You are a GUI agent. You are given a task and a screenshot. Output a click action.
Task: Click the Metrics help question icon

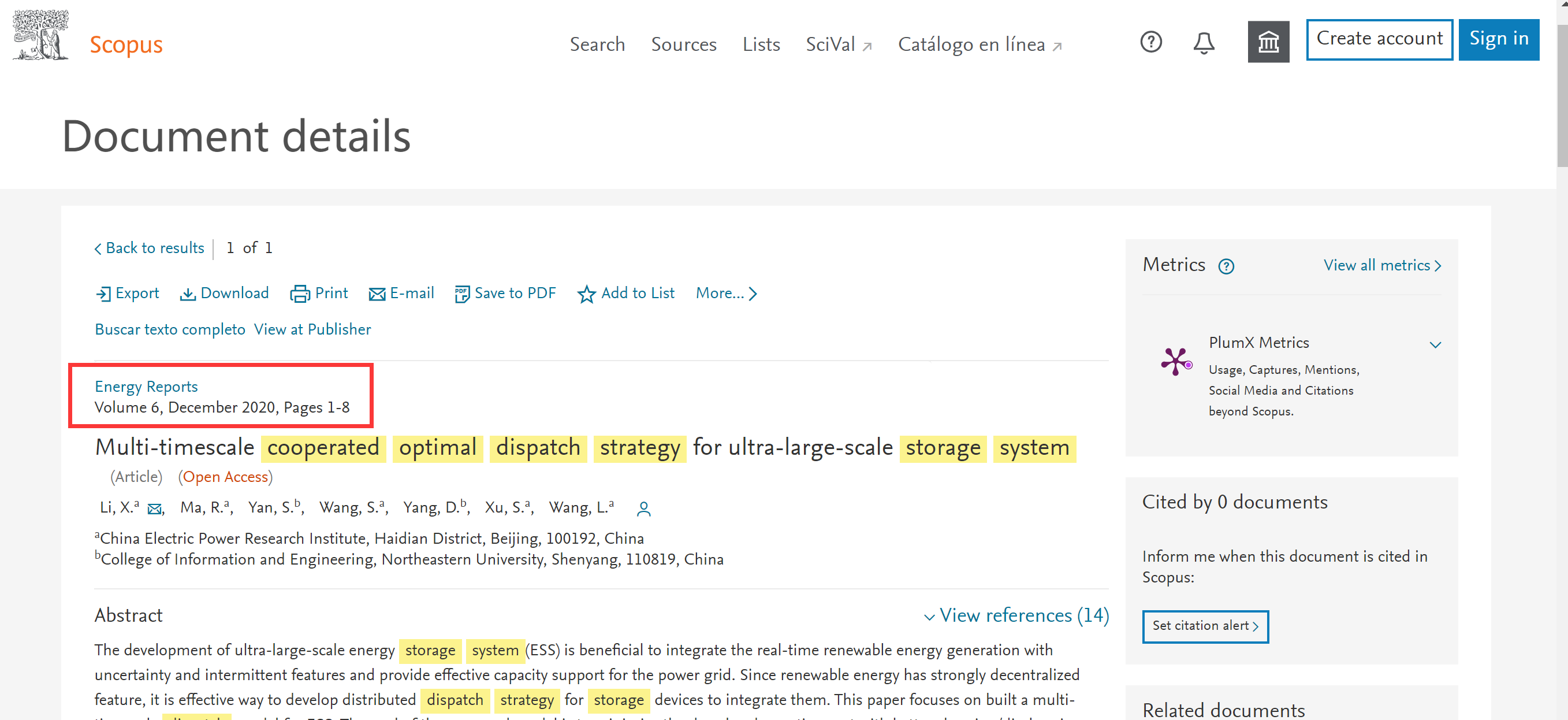click(x=1226, y=266)
